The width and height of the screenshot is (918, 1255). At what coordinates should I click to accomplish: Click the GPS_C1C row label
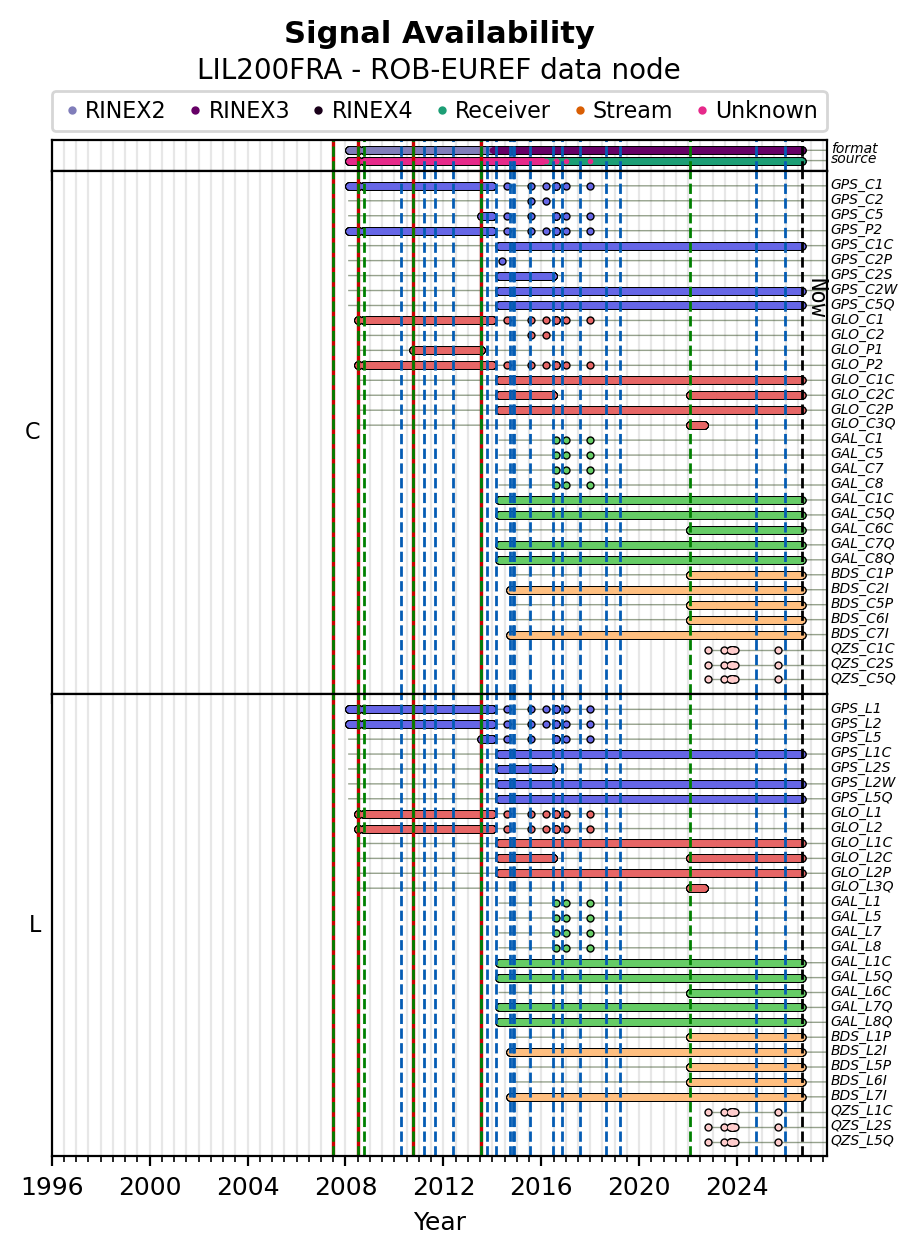861,245
